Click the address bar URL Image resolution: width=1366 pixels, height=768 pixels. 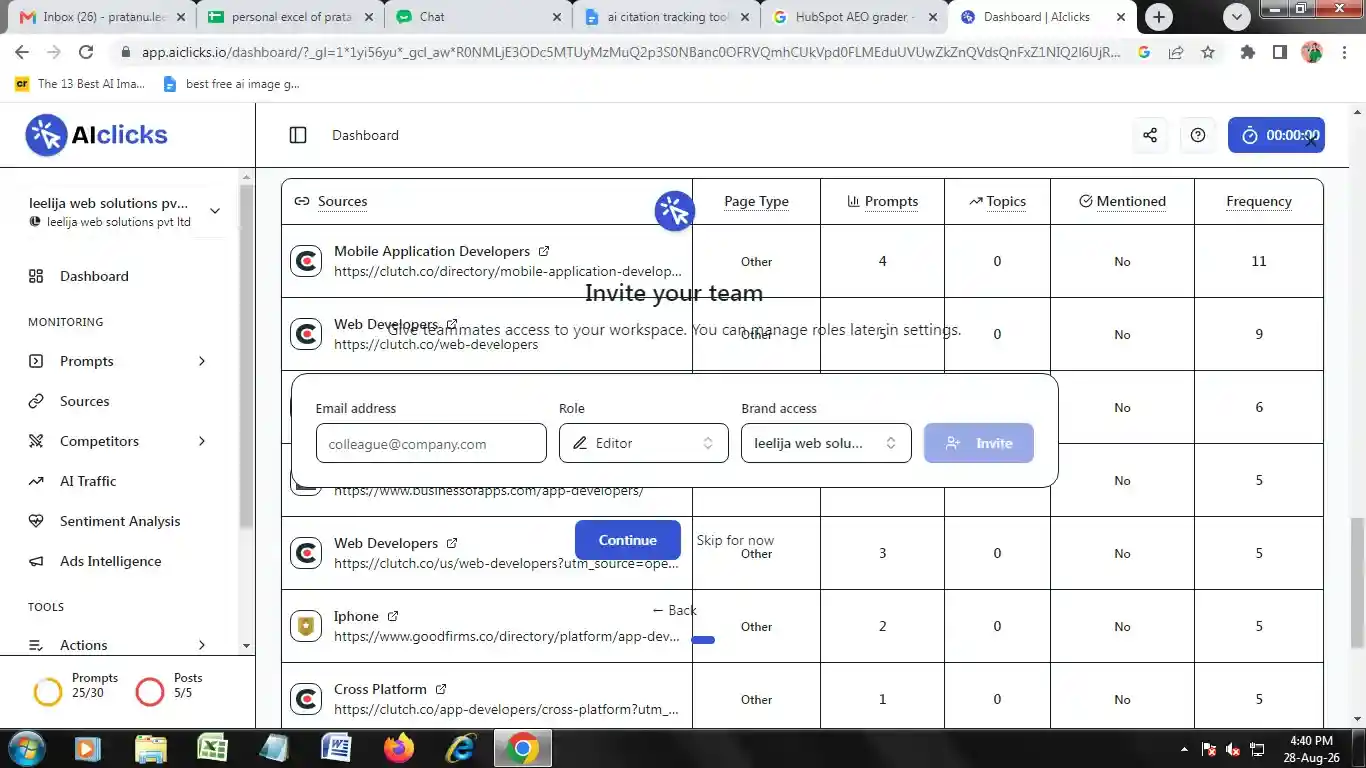click(x=630, y=53)
